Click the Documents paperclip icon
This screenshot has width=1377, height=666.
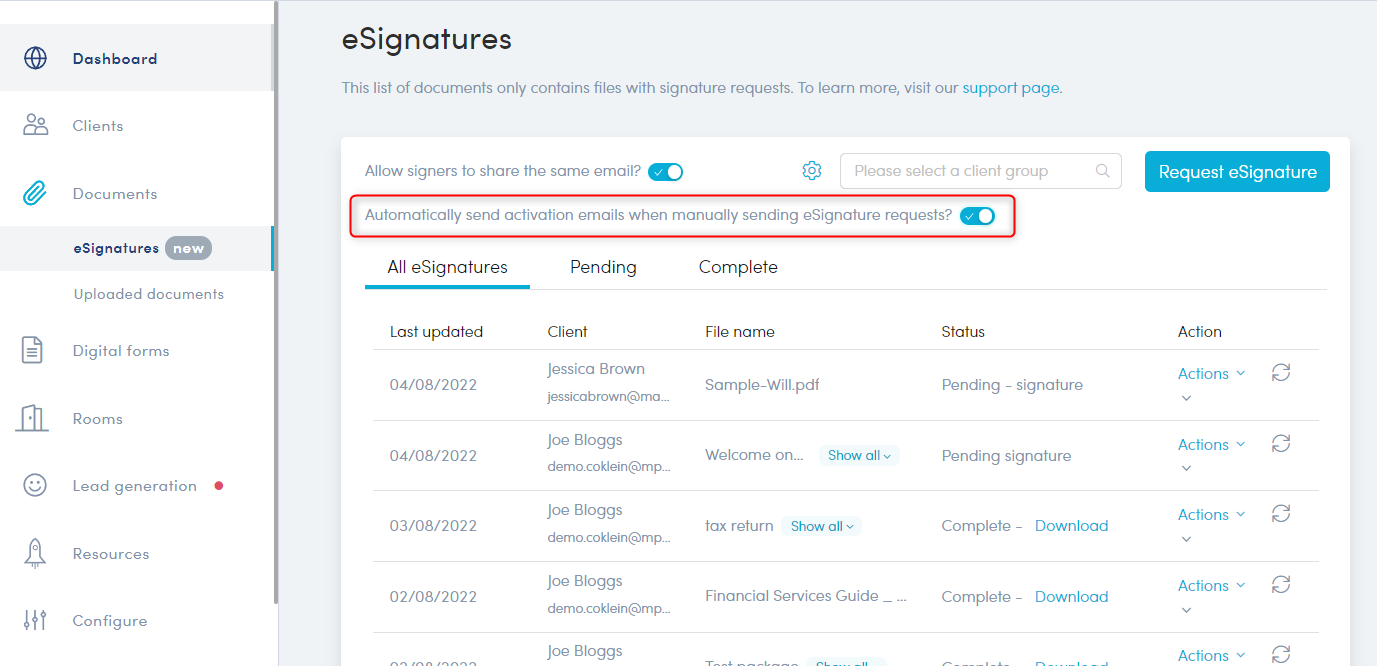pos(35,193)
